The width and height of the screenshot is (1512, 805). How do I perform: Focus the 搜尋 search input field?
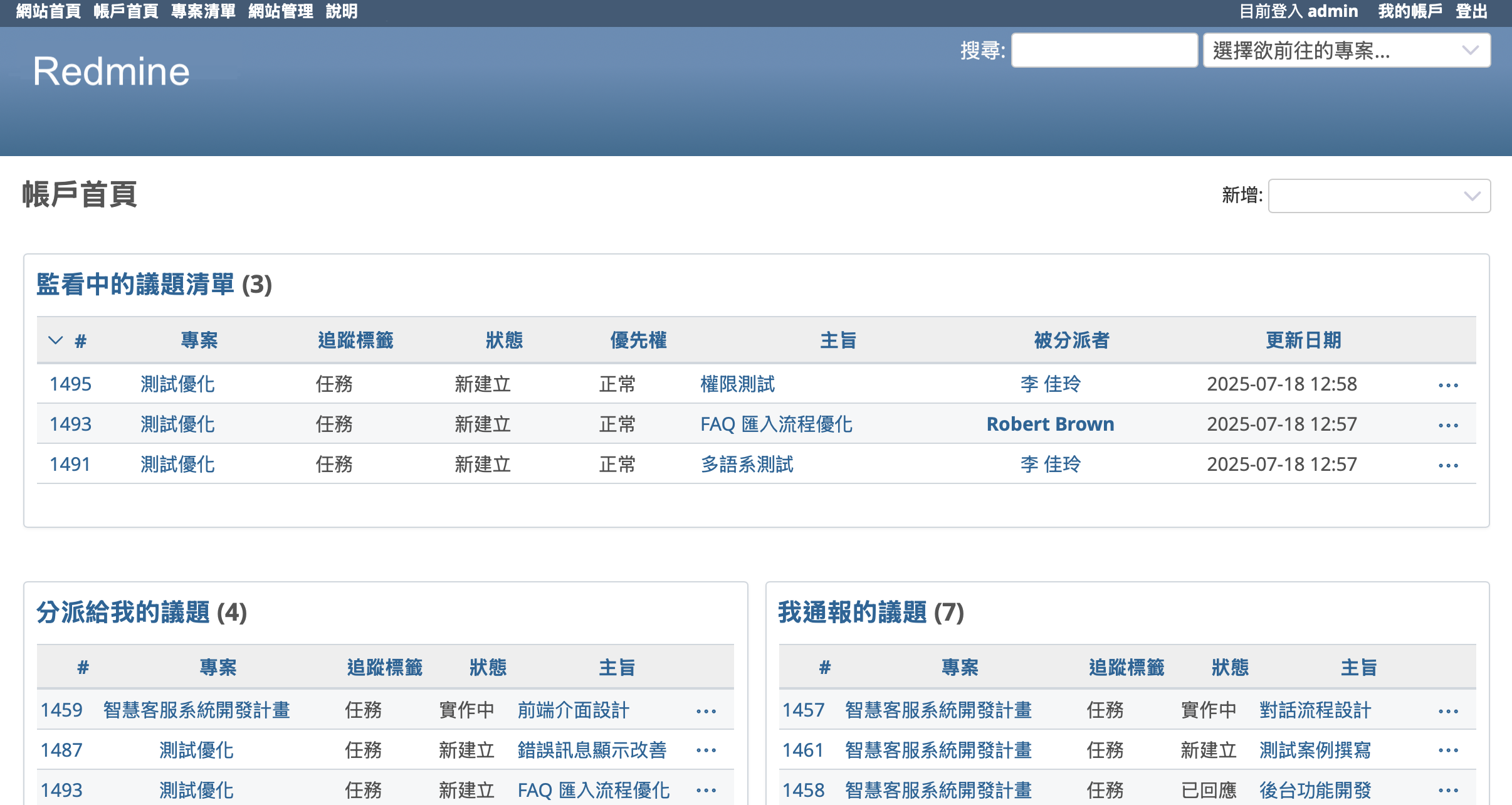pyautogui.click(x=1105, y=50)
